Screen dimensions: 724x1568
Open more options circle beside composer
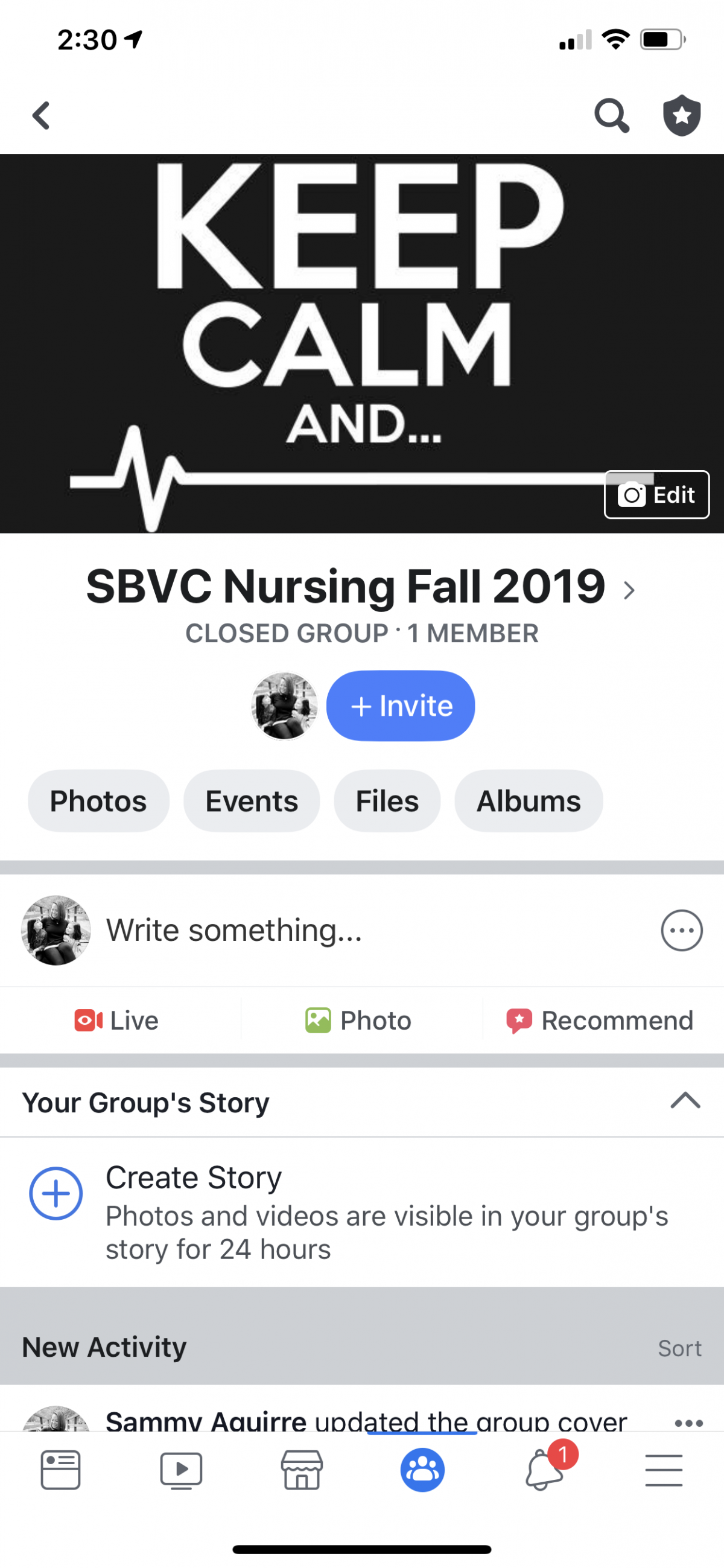[x=681, y=930]
